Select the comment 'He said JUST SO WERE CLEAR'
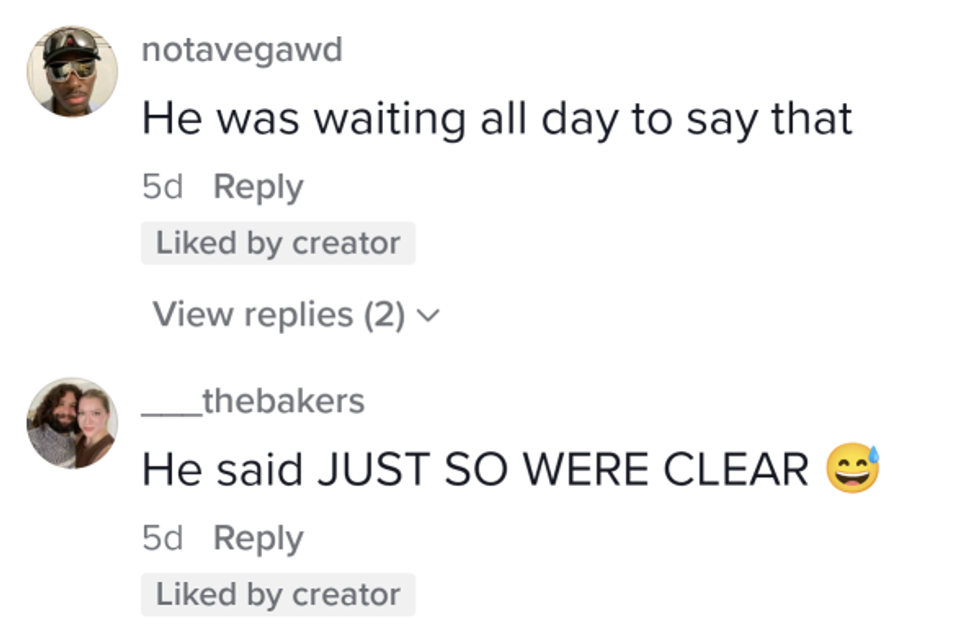The height and width of the screenshot is (637, 980). pos(475,470)
